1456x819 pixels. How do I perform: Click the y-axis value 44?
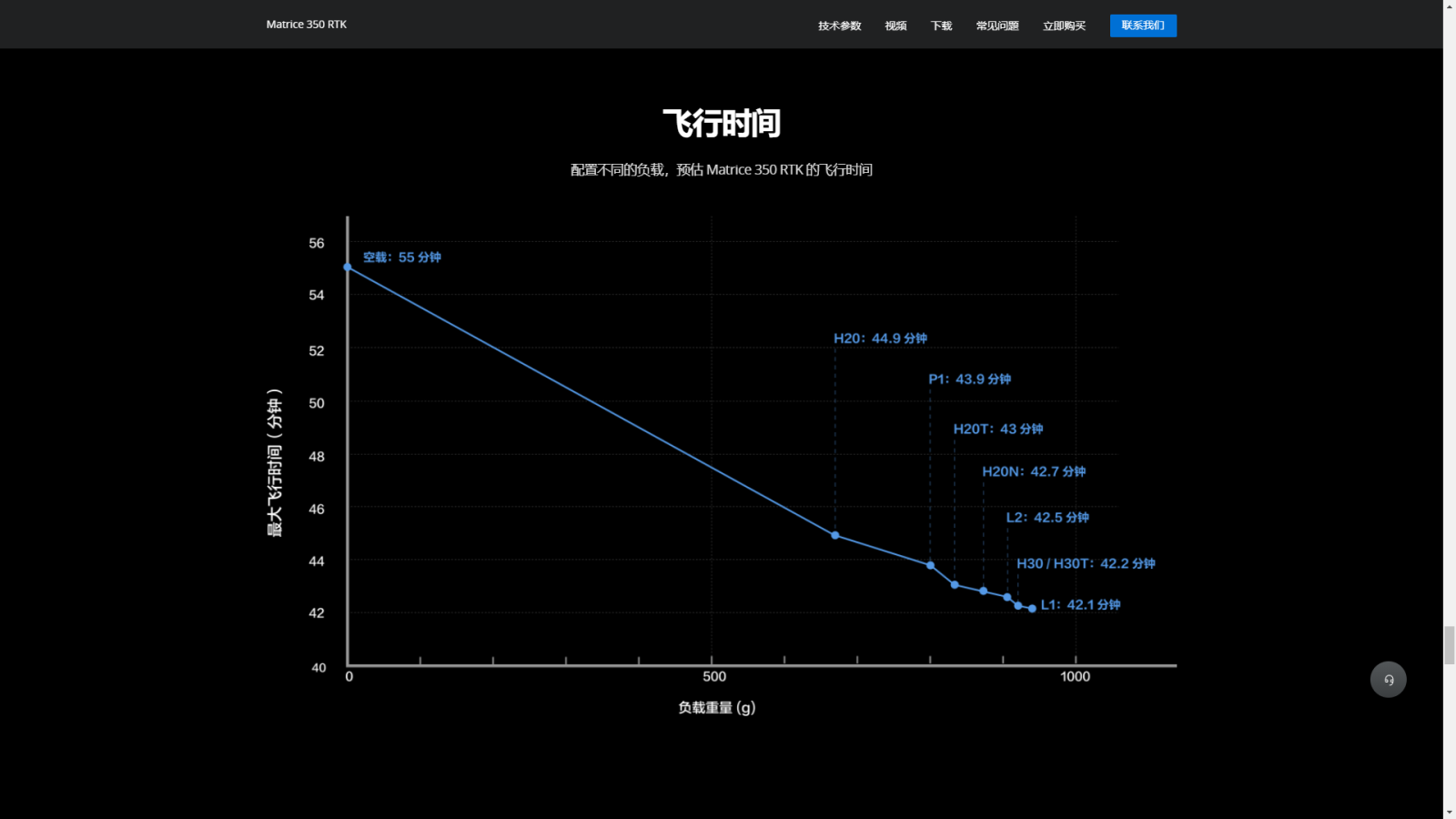tap(317, 561)
